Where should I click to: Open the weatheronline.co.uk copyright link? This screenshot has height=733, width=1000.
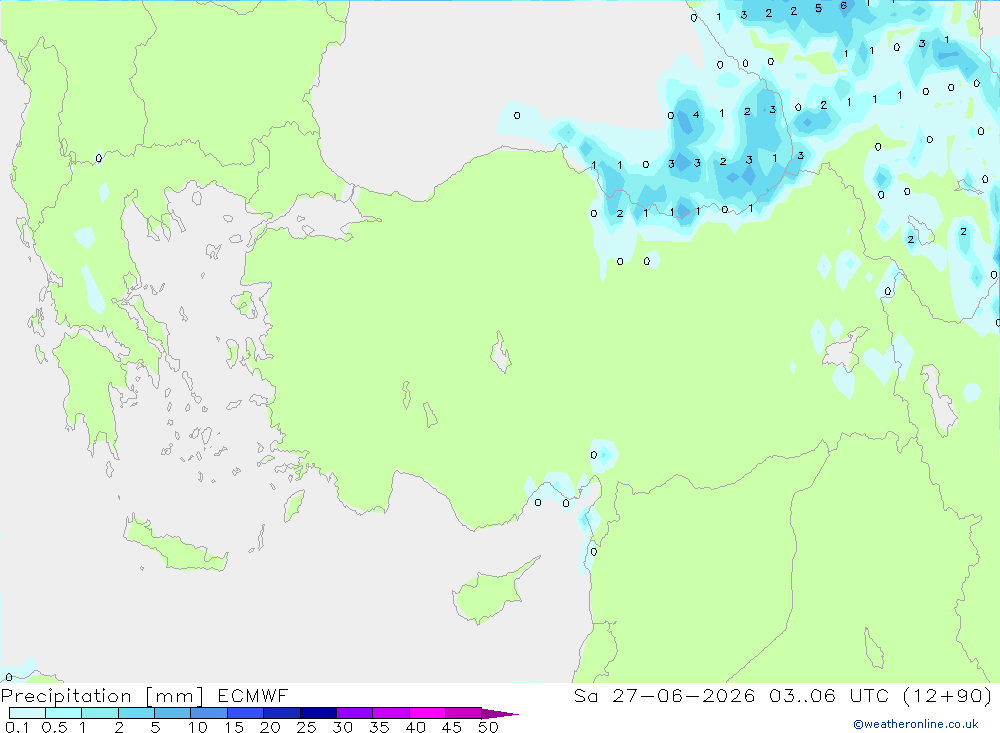click(915, 724)
